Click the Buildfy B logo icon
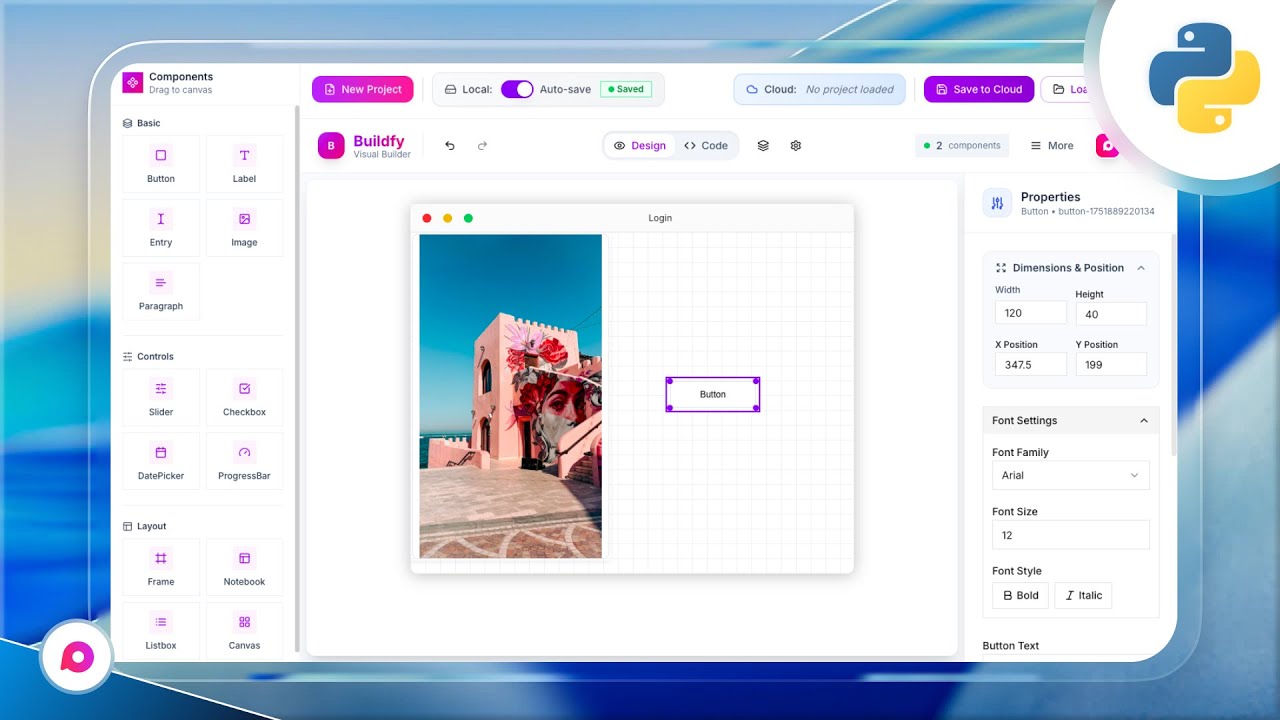The image size is (1280, 720). point(331,146)
